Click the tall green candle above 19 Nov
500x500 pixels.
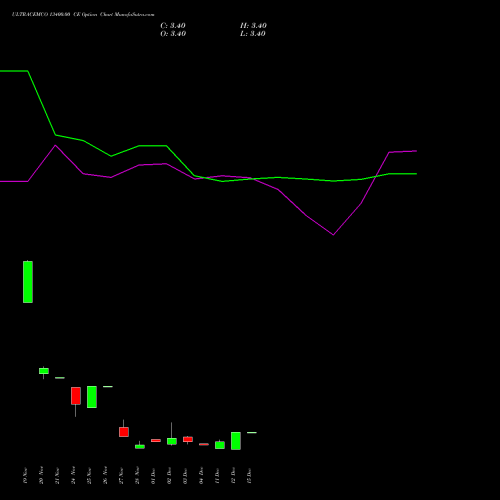pyautogui.click(x=28, y=282)
